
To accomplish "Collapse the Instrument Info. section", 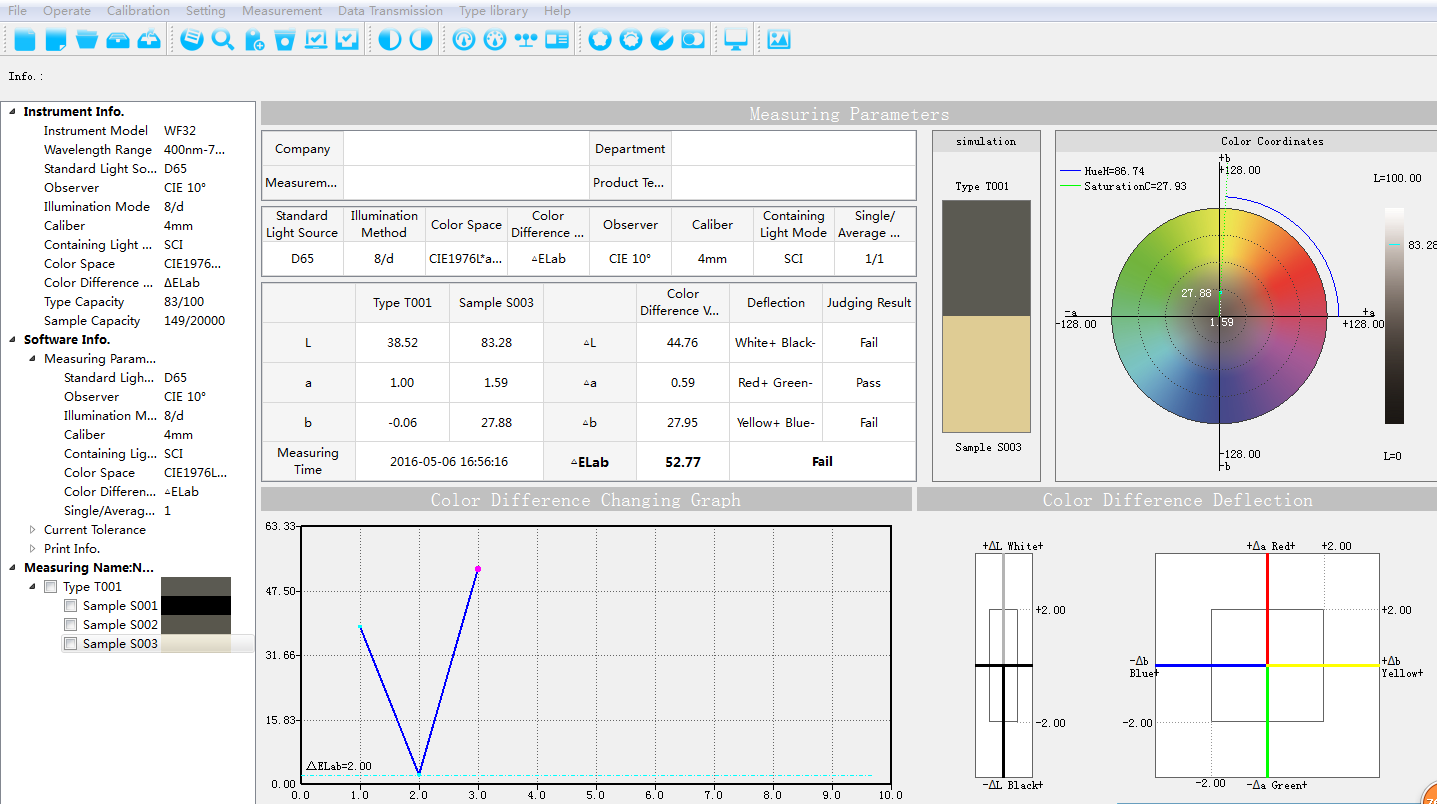I will pos(11,112).
